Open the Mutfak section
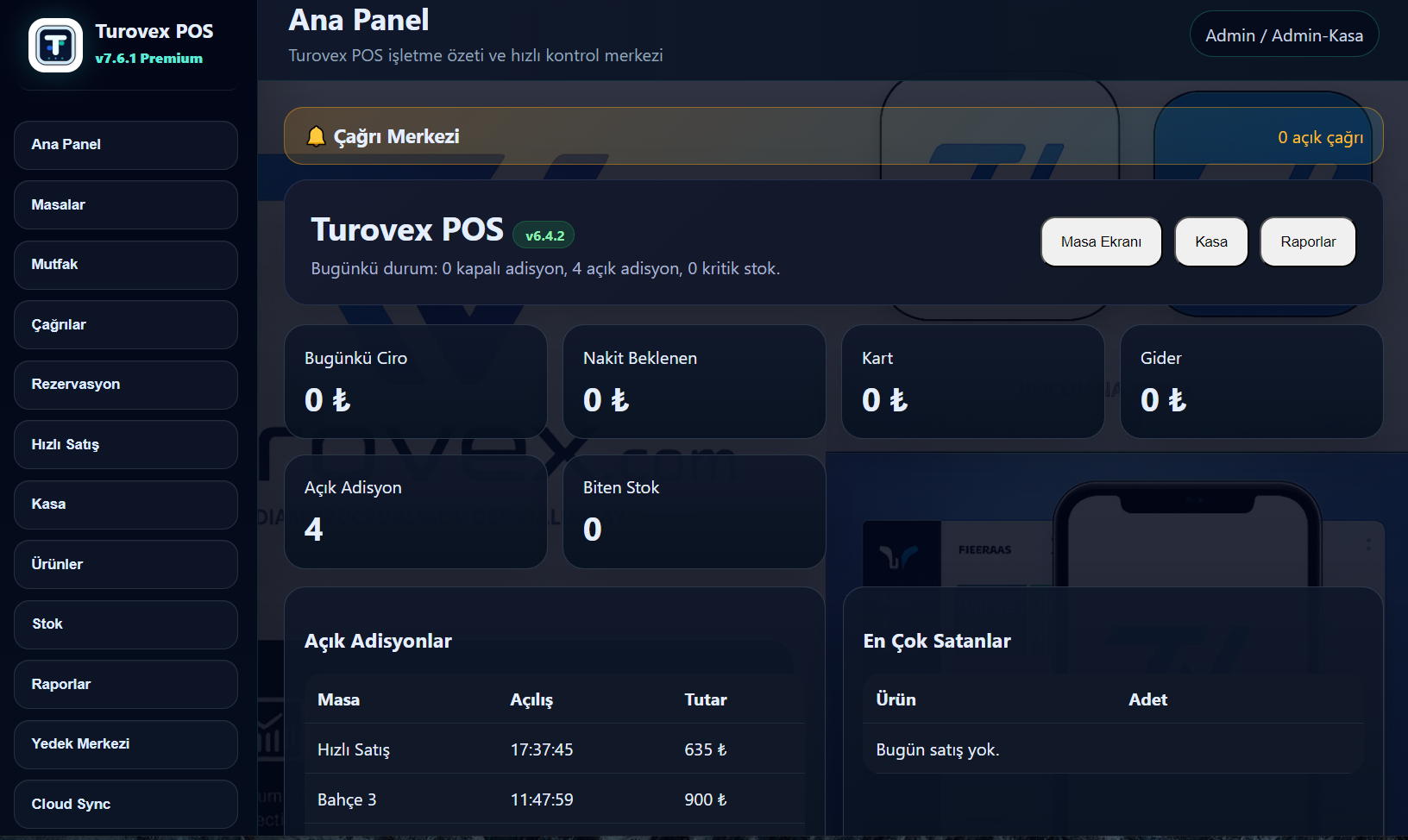This screenshot has height=840, width=1408. click(126, 265)
